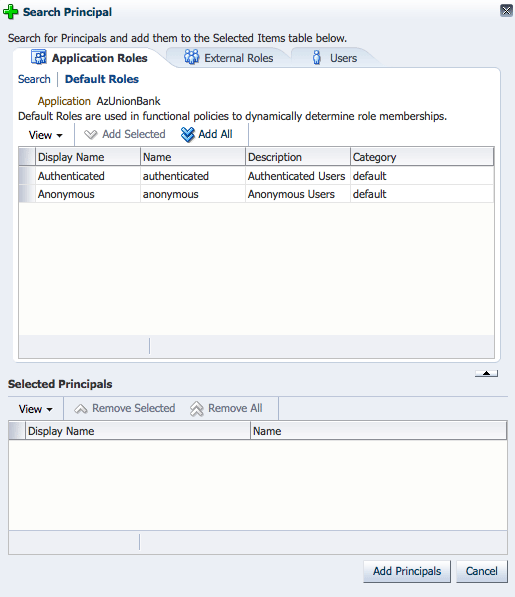Click the Add Principals button

pyautogui.click(x=407, y=571)
